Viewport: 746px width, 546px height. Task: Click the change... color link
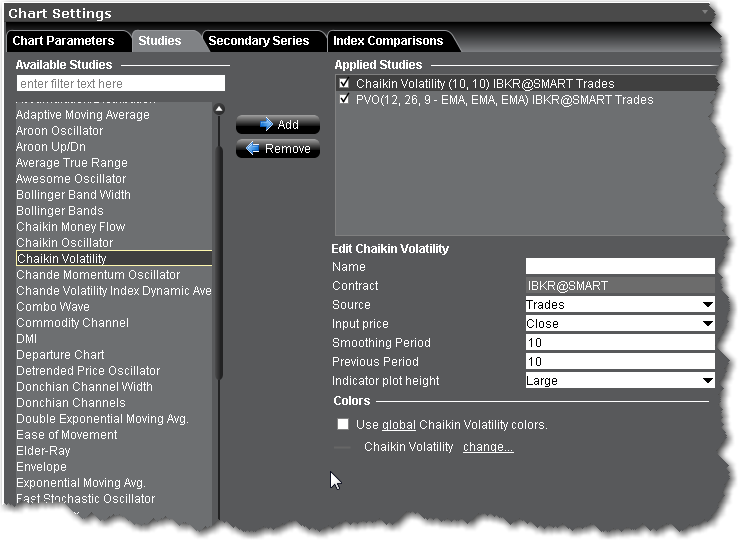488,447
